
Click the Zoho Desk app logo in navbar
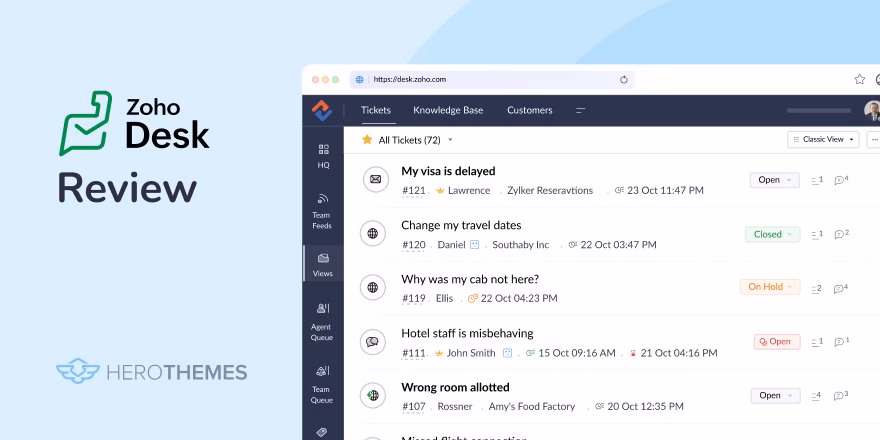click(322, 111)
